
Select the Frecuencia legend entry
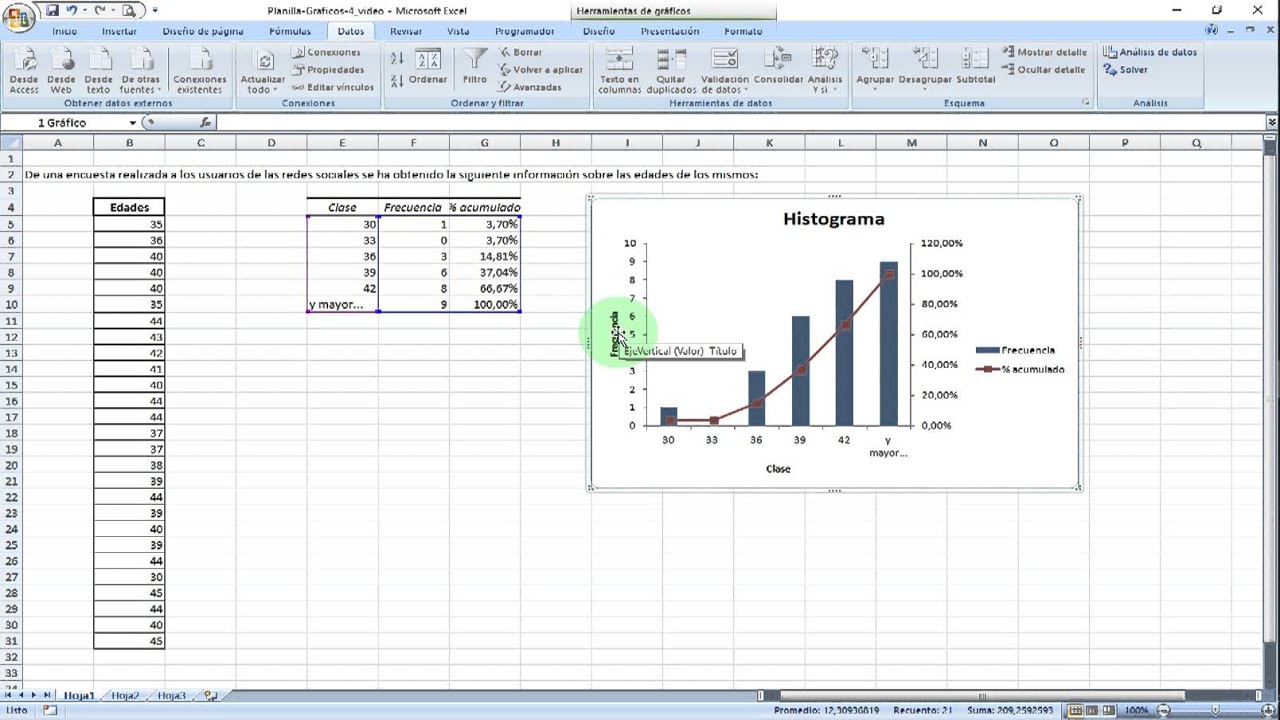(1015, 350)
